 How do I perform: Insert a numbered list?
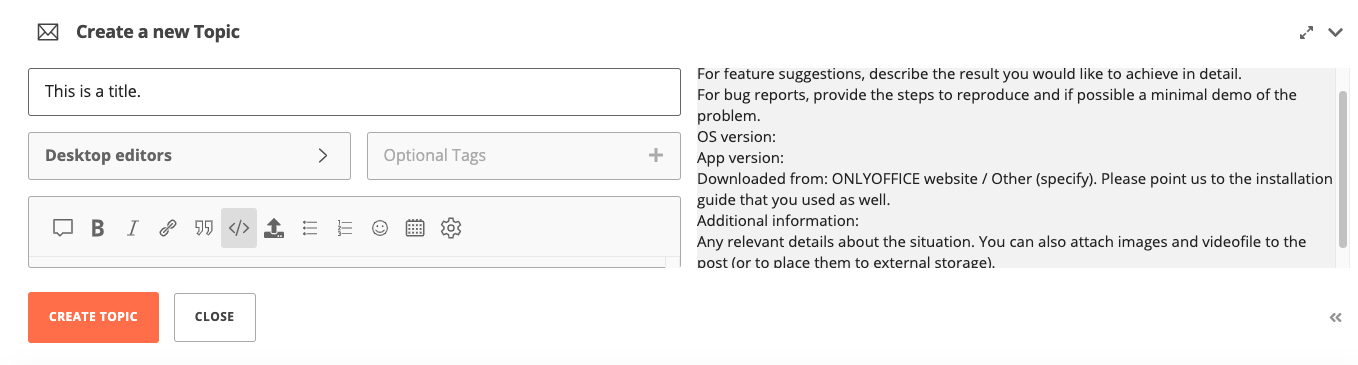345,228
